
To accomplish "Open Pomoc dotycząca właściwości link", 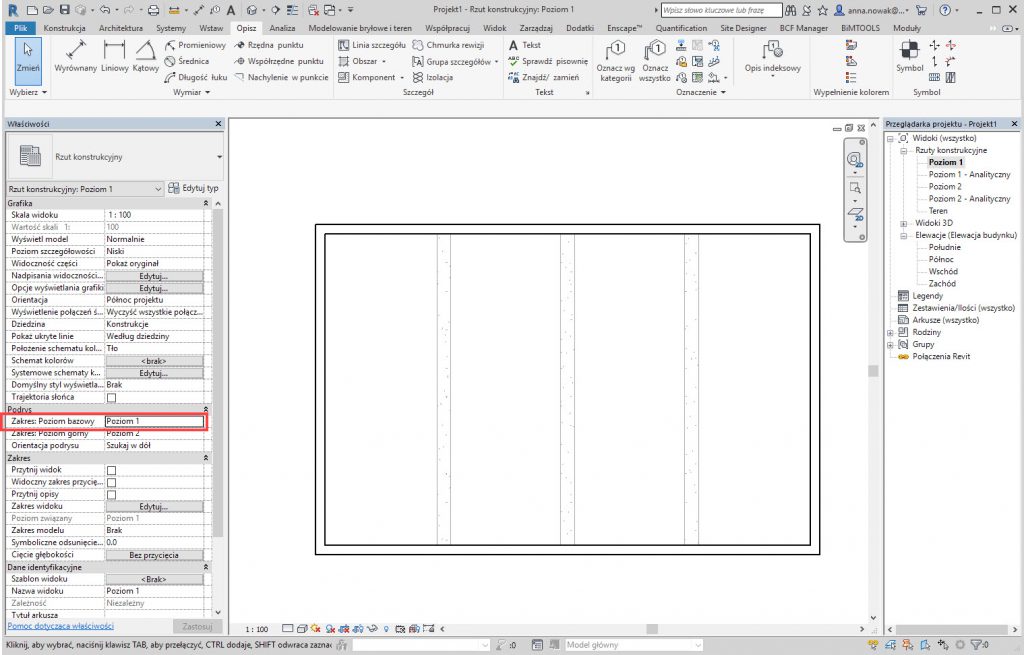I will pyautogui.click(x=60, y=626).
